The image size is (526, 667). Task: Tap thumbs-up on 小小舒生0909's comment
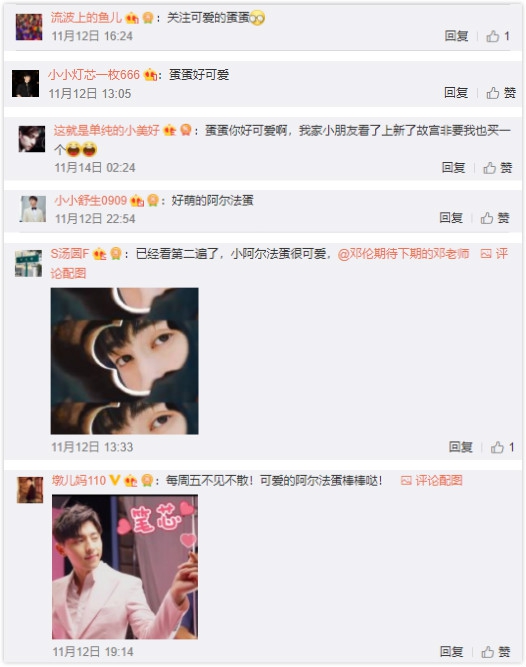point(495,218)
